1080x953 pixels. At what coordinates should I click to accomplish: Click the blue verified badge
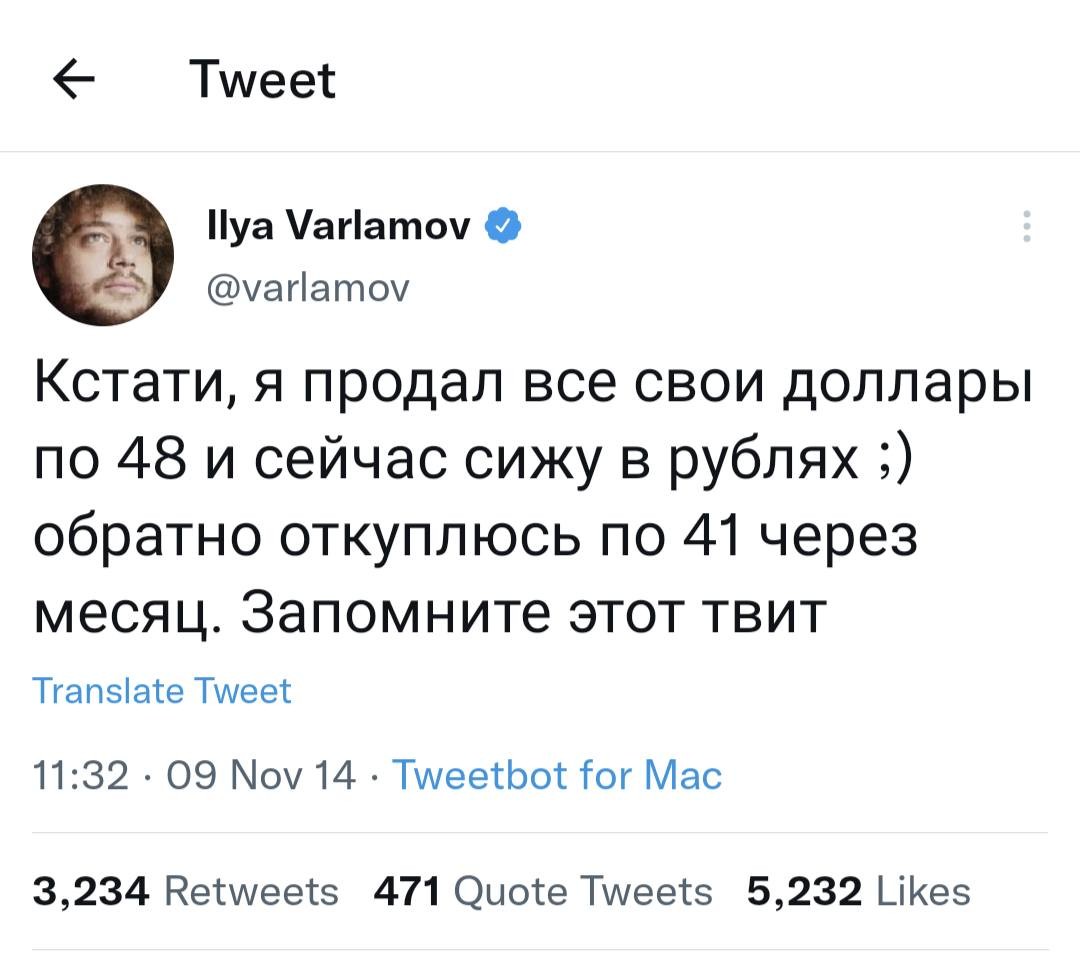click(x=503, y=227)
